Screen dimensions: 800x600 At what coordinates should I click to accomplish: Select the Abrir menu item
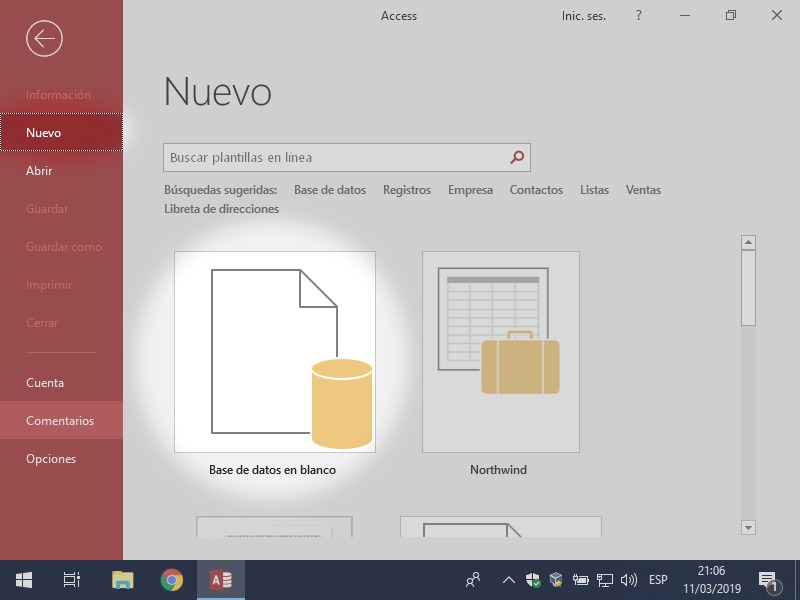[x=39, y=171]
